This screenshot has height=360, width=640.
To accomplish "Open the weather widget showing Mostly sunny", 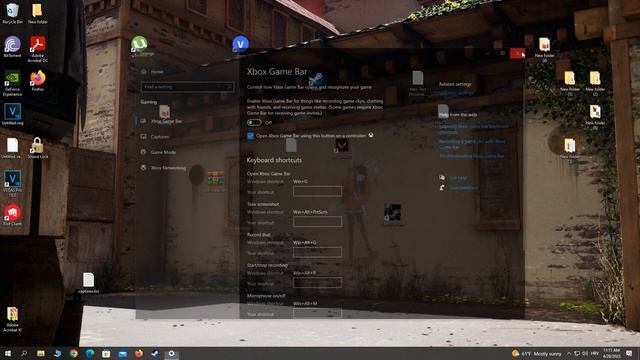I will 537,353.
